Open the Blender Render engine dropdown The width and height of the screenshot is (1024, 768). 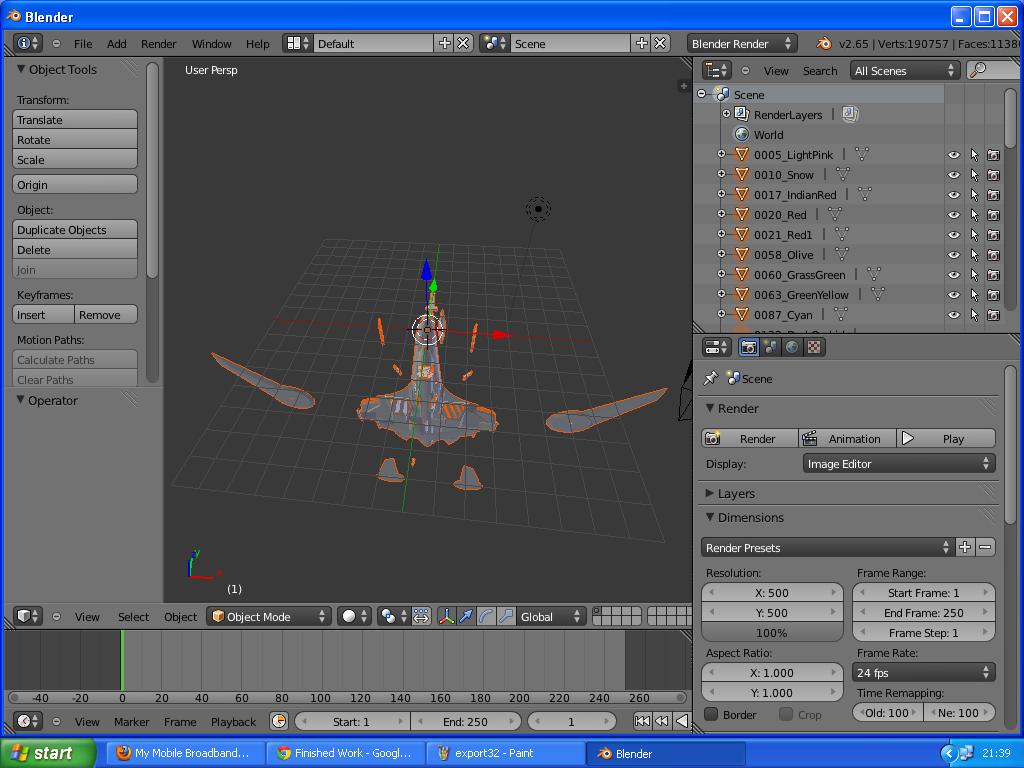[742, 44]
